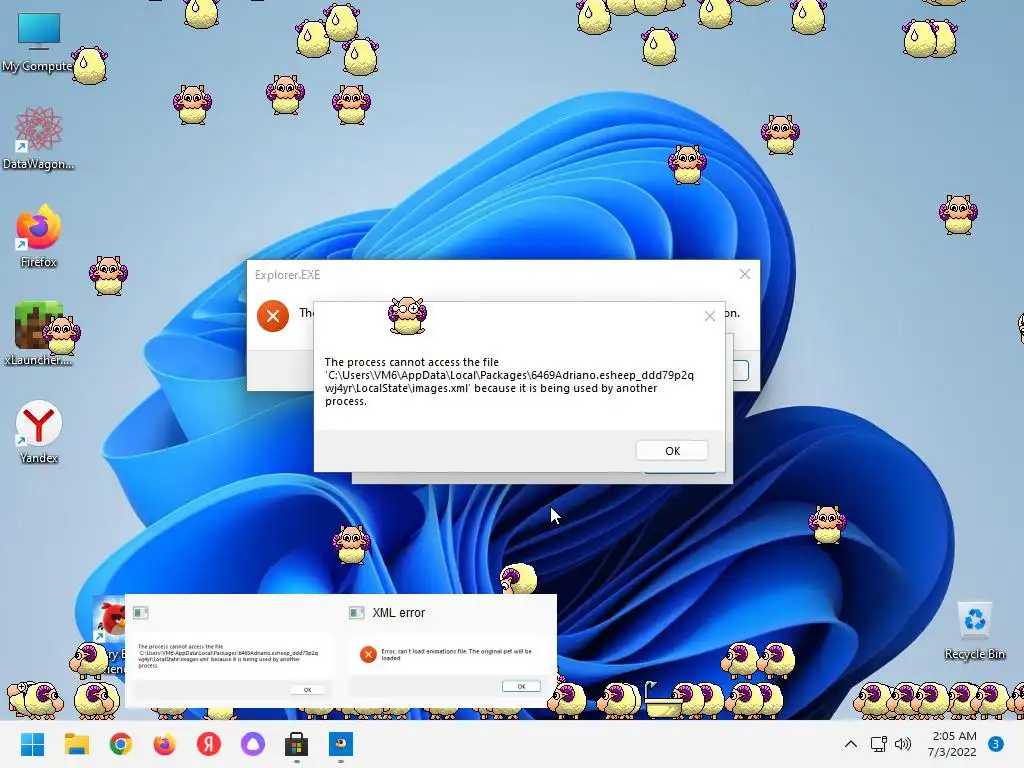Open Microsoft Store from the taskbar

(296, 744)
